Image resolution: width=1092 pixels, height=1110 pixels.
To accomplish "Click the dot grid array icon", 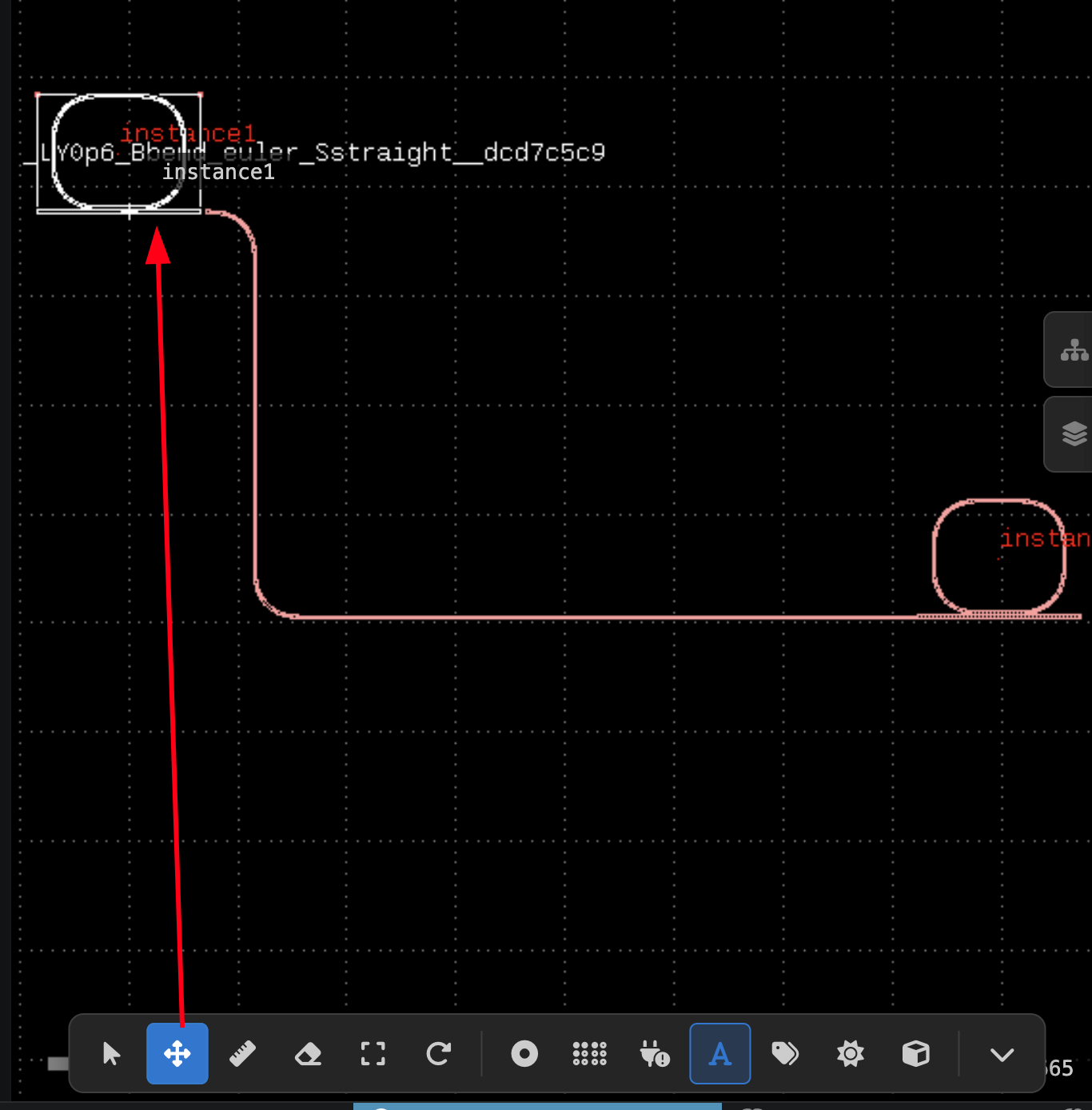I will (590, 1053).
